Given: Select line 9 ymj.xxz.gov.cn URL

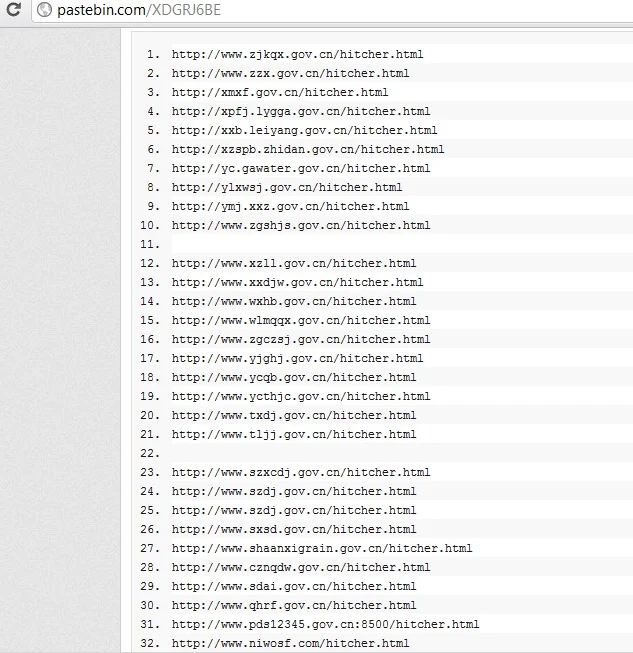Looking at the screenshot, I should click(290, 207).
